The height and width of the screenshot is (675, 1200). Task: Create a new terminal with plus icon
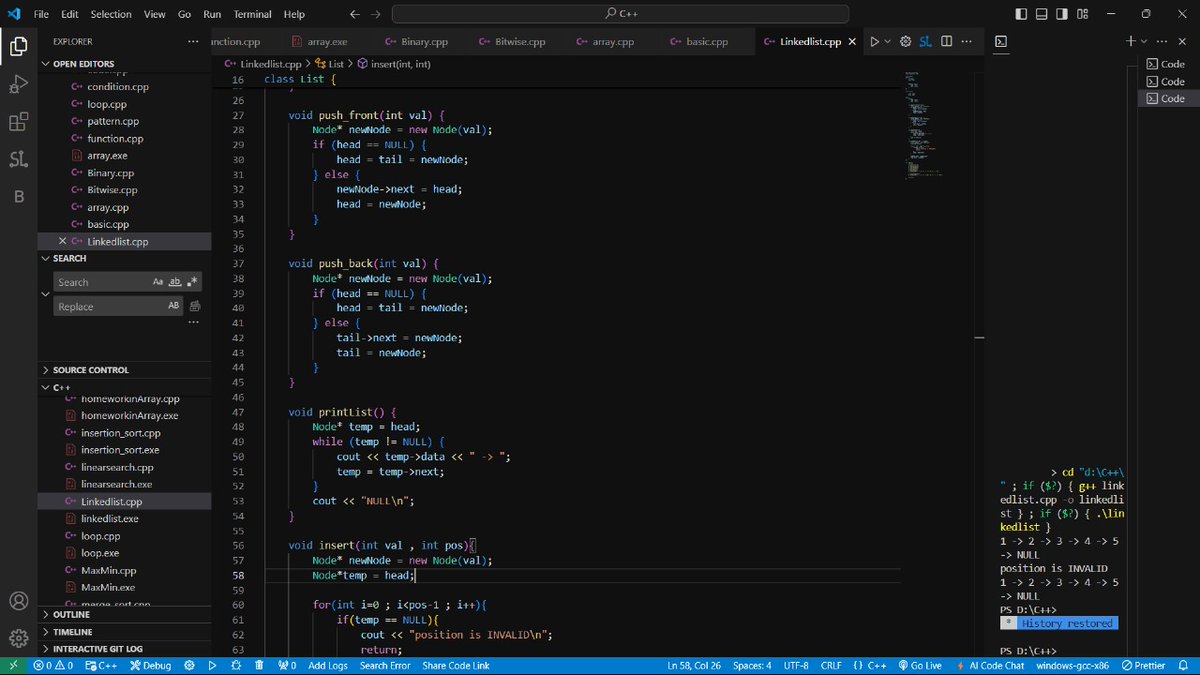click(1131, 42)
